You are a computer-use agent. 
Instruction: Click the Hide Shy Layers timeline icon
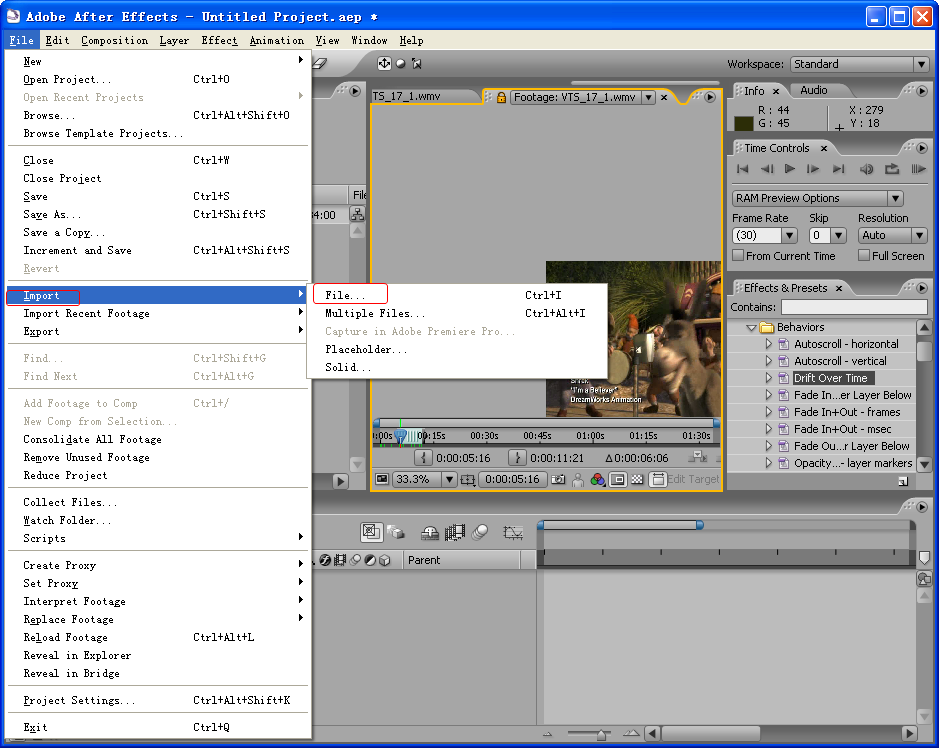(x=429, y=532)
